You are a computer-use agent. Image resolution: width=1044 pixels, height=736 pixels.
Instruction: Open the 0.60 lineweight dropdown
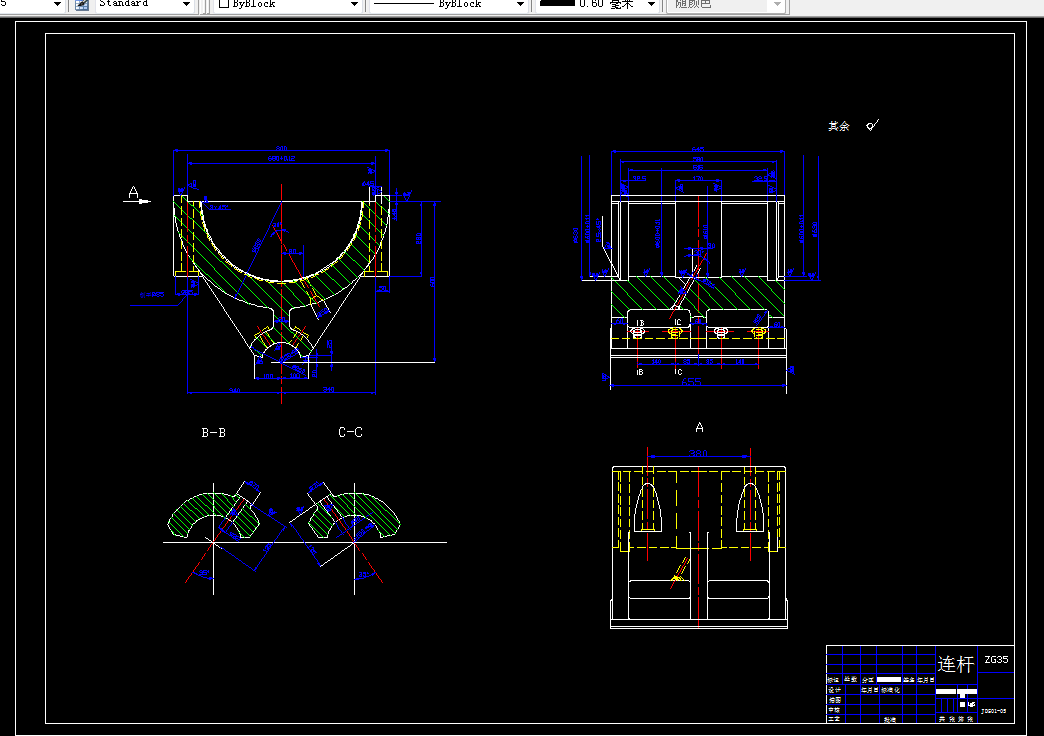pyautogui.click(x=597, y=4)
